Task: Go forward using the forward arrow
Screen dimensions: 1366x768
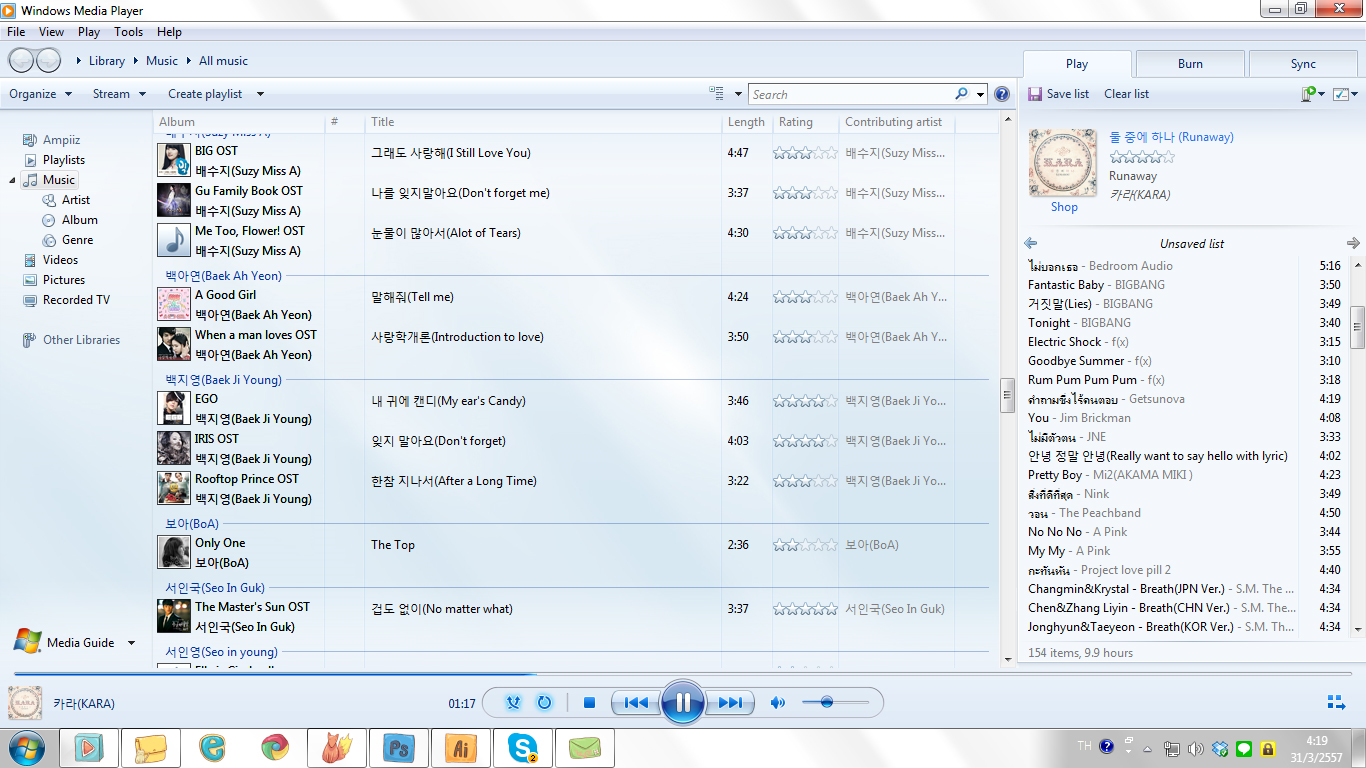Action: point(48,61)
